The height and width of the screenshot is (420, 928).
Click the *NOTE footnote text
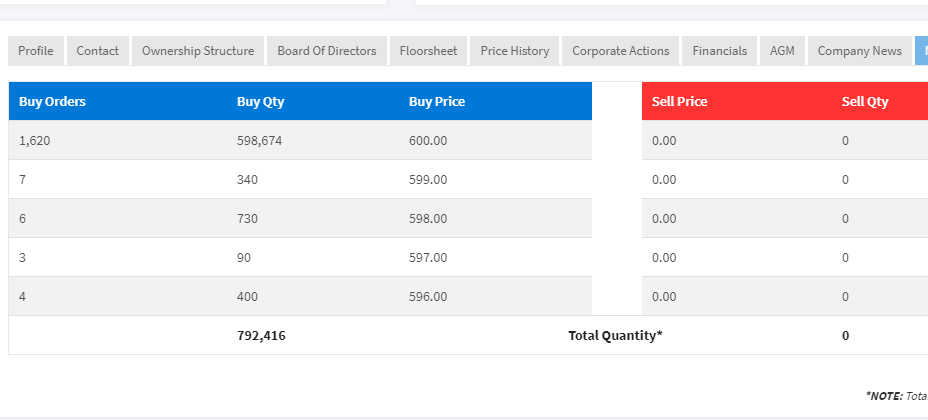(x=897, y=396)
